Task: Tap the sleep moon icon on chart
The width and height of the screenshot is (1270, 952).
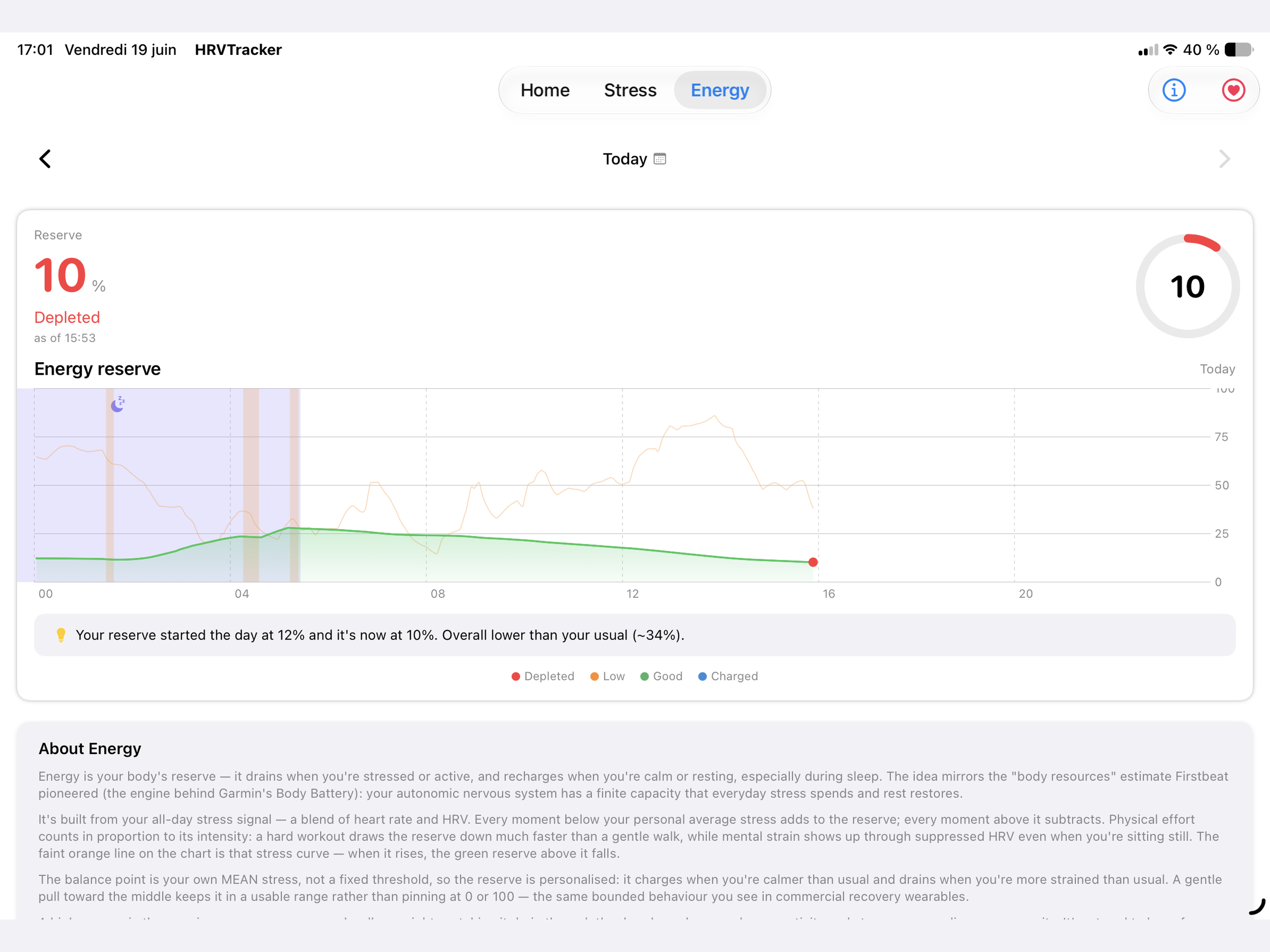Action: [118, 403]
